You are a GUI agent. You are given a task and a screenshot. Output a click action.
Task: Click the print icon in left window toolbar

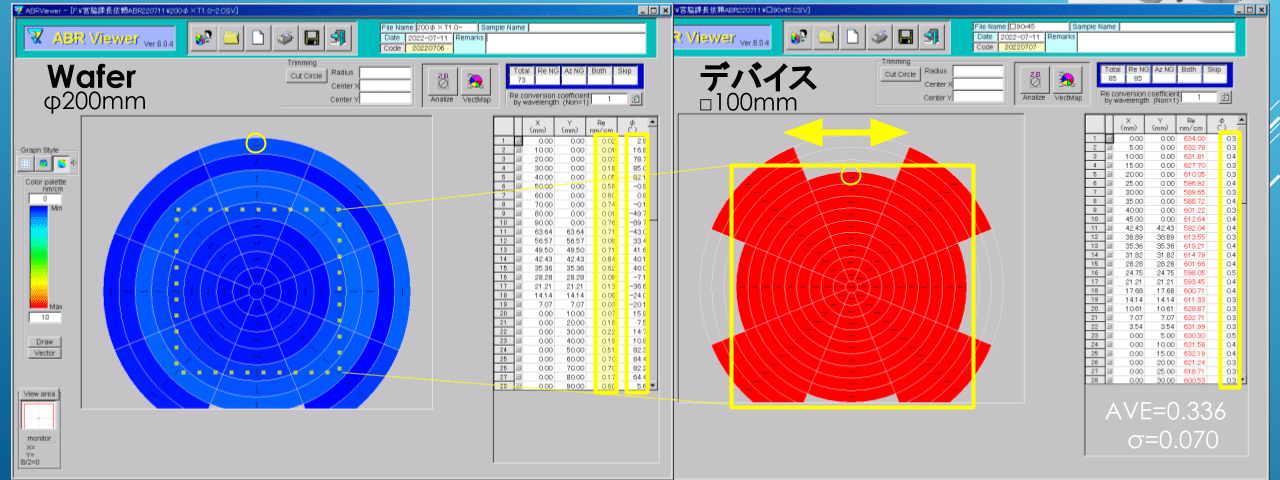[x=285, y=38]
